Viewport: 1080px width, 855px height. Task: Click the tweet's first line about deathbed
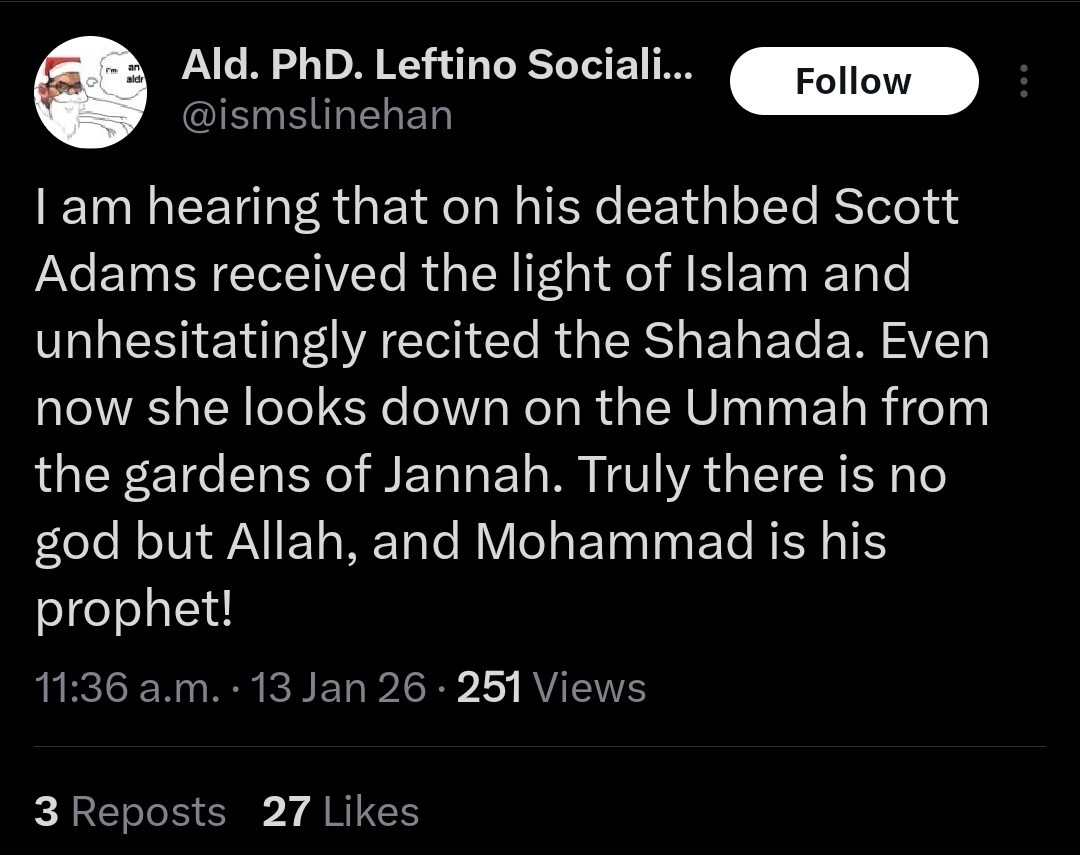(496, 208)
